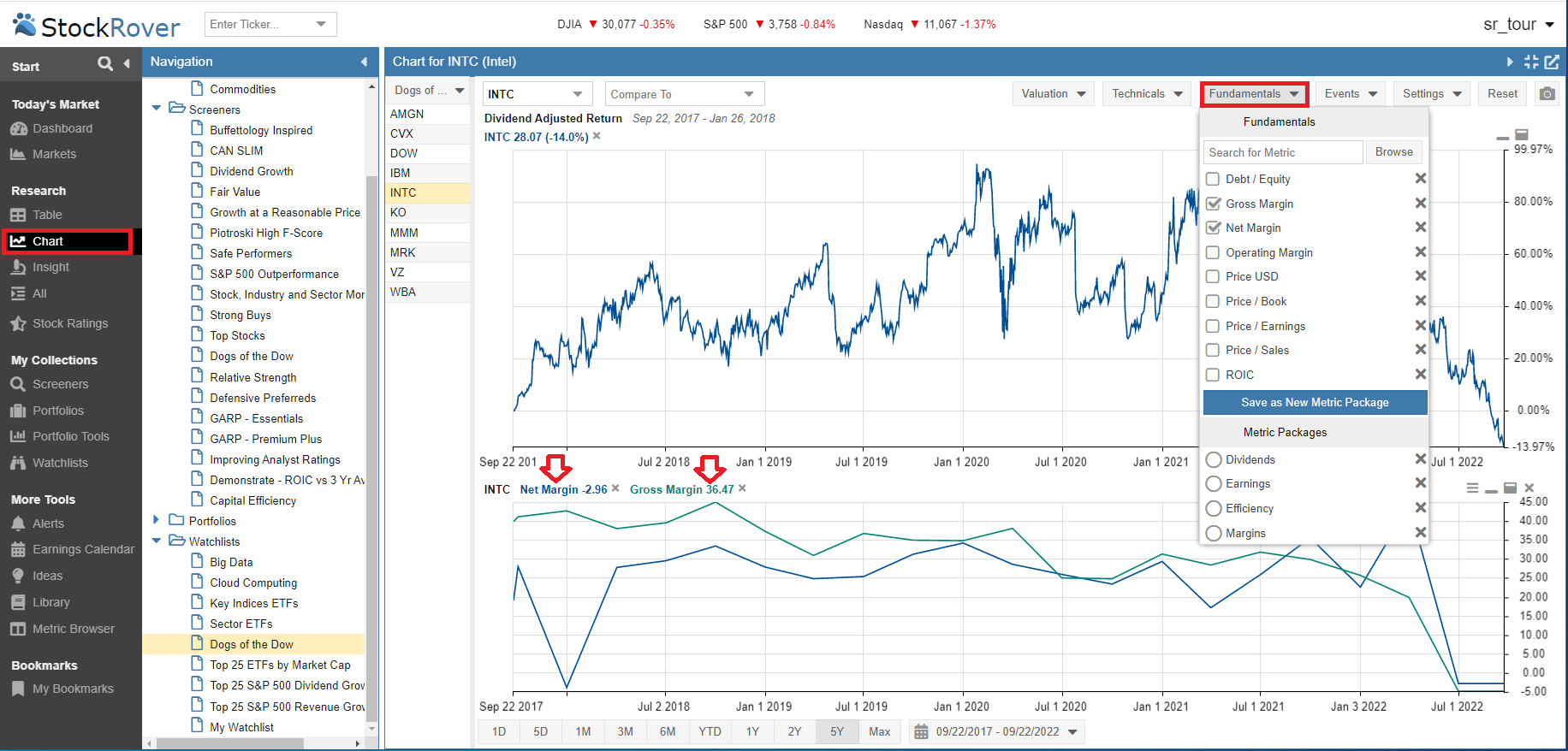
Task: Open the Valuation dropdown
Action: [x=1054, y=94]
